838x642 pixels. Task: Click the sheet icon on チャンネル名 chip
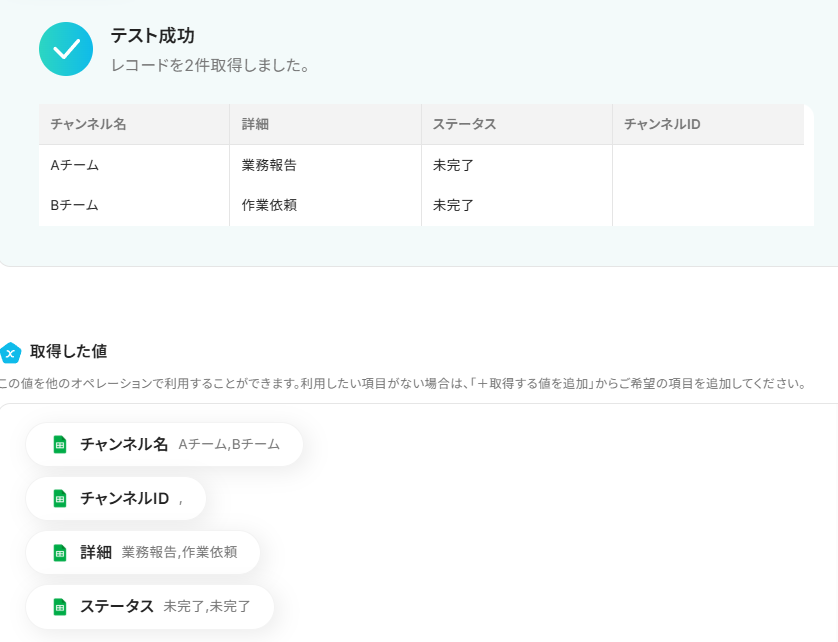tap(60, 444)
